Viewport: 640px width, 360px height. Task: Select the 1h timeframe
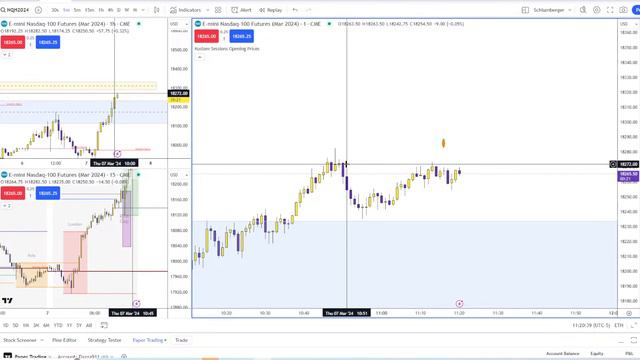coord(101,10)
